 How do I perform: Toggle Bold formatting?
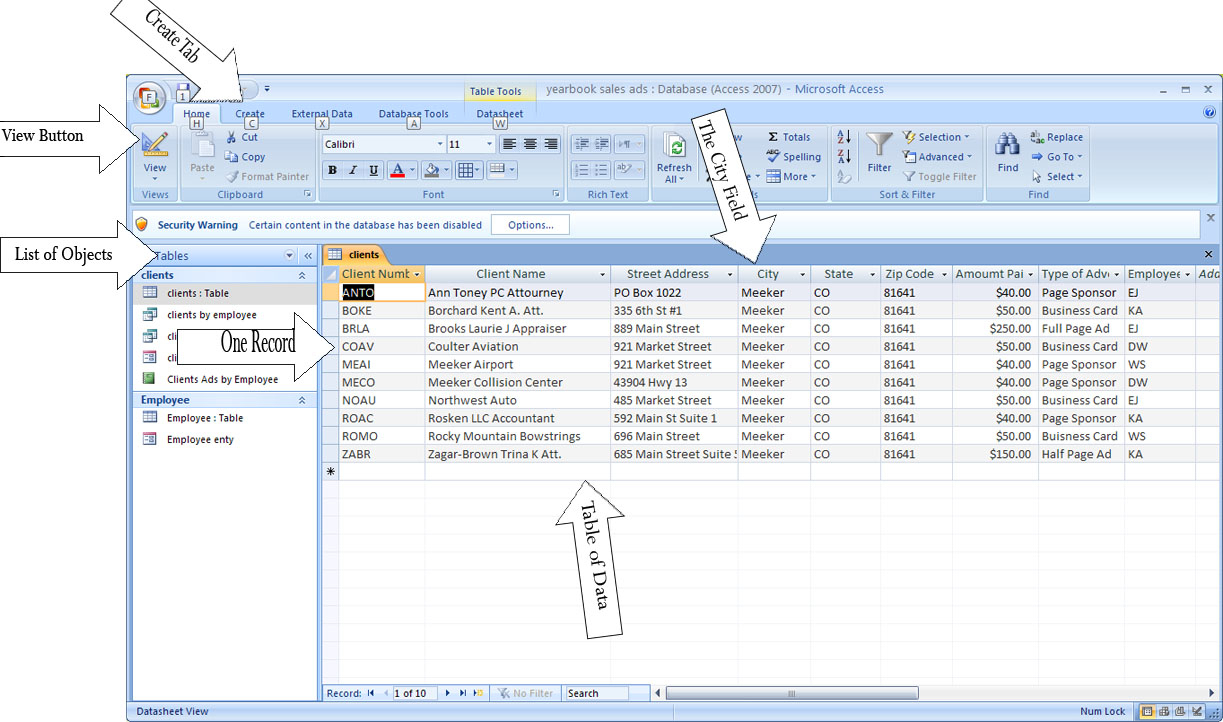coord(332,171)
